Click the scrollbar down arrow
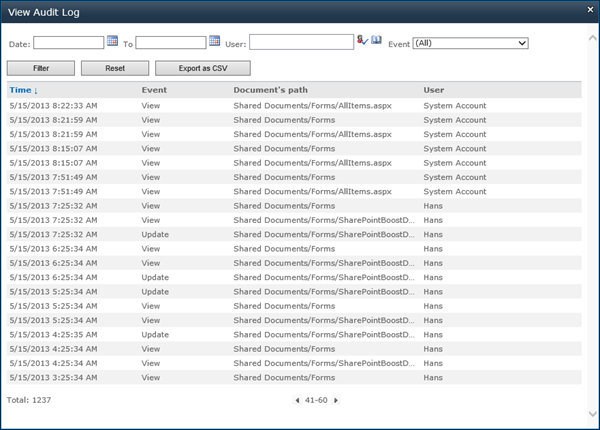 pyautogui.click(x=592, y=414)
